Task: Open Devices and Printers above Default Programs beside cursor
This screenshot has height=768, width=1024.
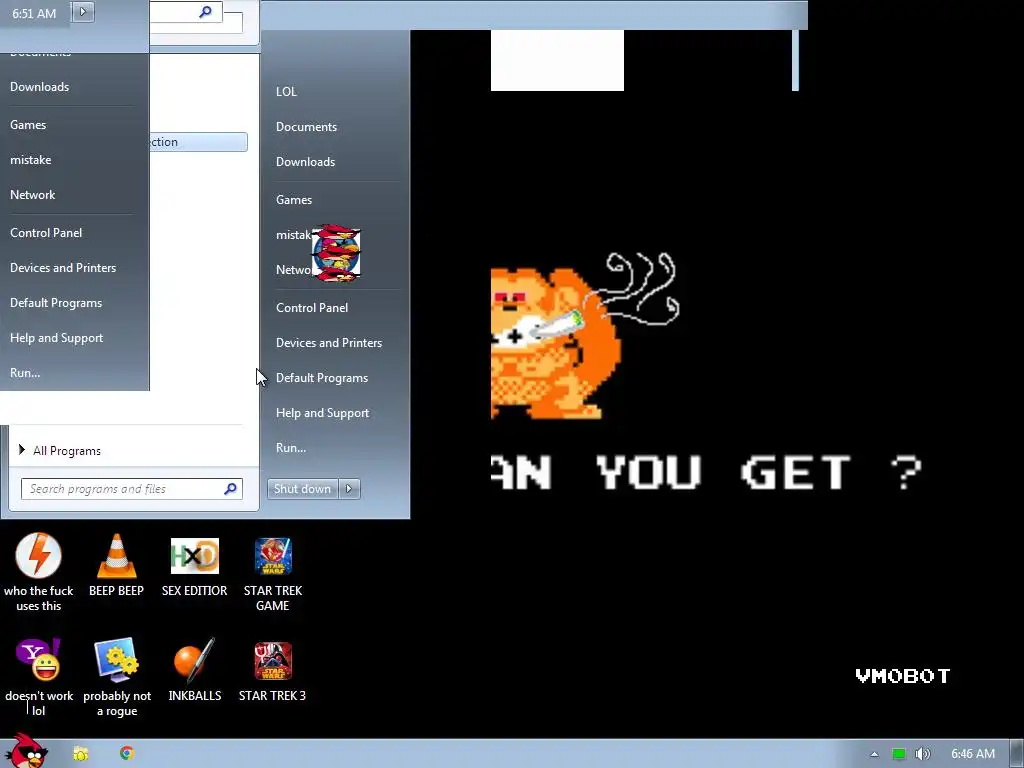Action: [328, 343]
